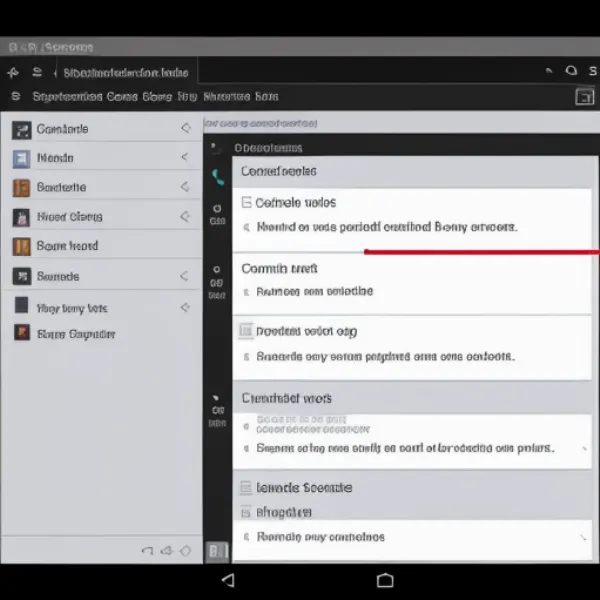
Task: Toggle the checkbox next to Cefmele wedes
Action: click(x=247, y=202)
